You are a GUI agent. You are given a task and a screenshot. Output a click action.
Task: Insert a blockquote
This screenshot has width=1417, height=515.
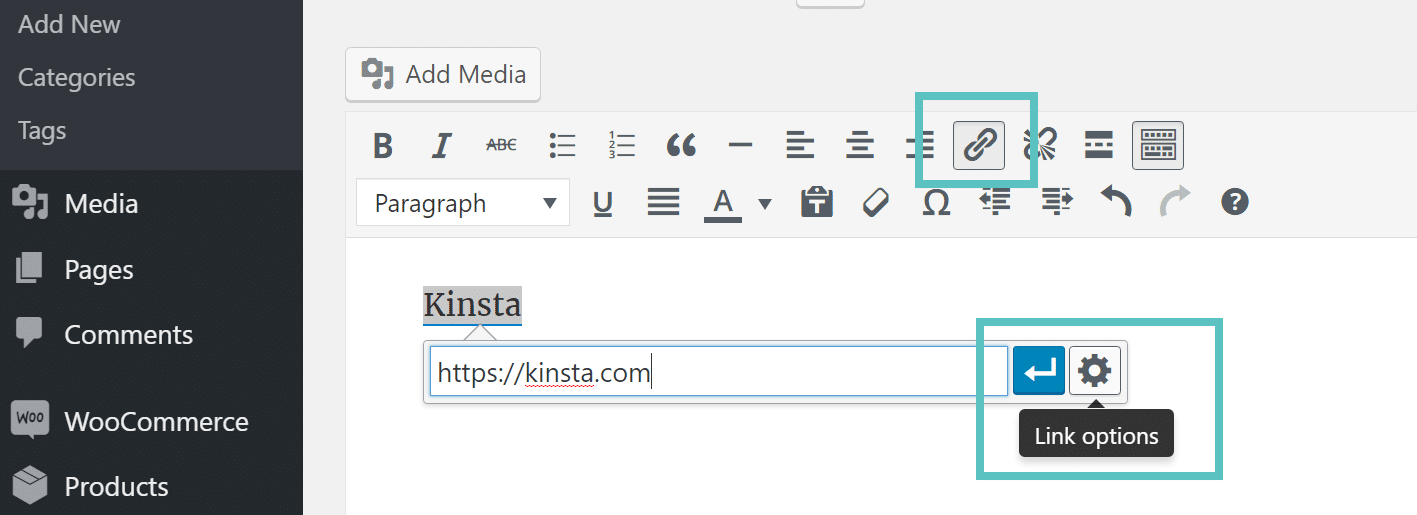point(681,146)
